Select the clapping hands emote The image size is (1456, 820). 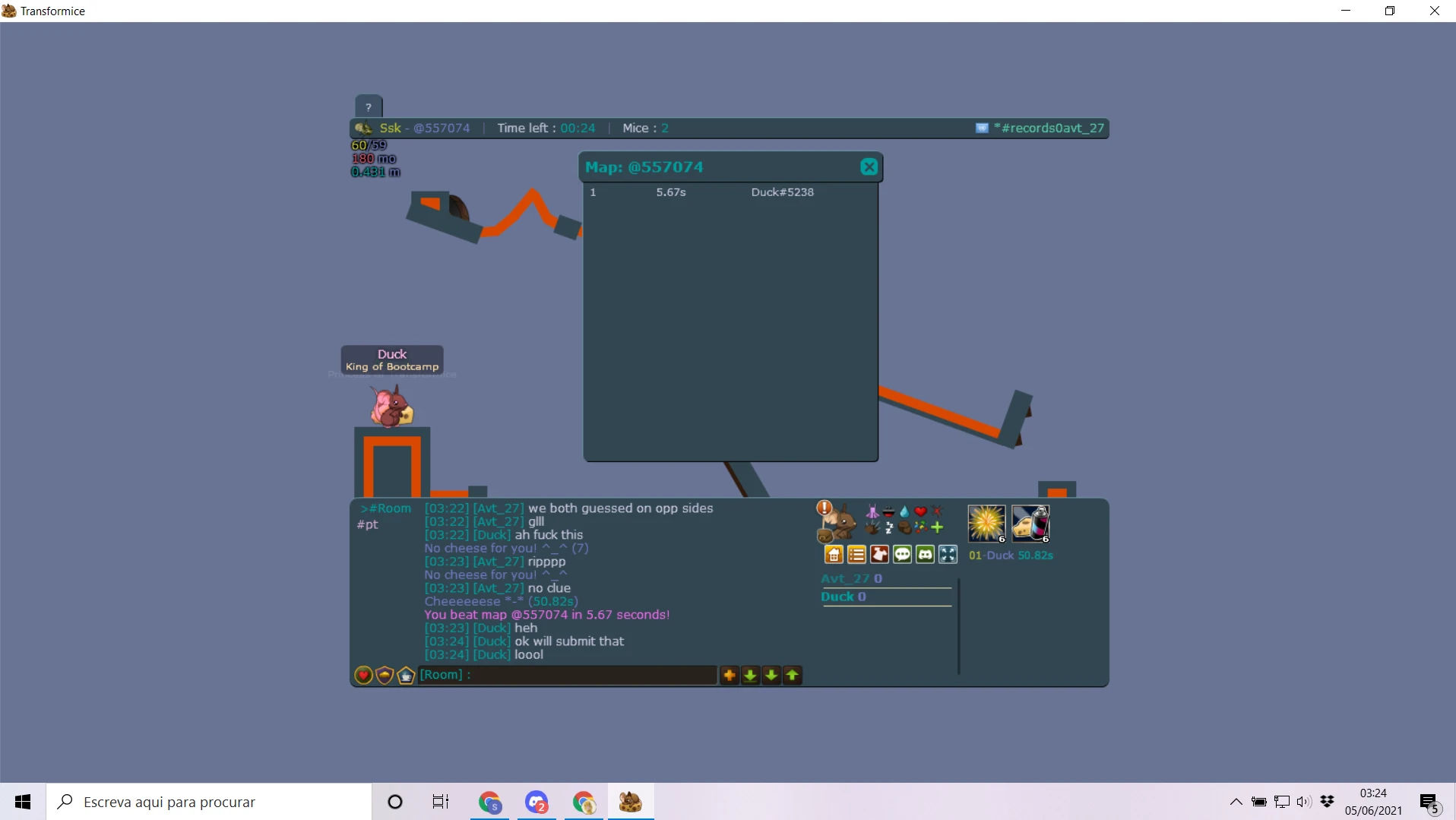click(x=872, y=527)
